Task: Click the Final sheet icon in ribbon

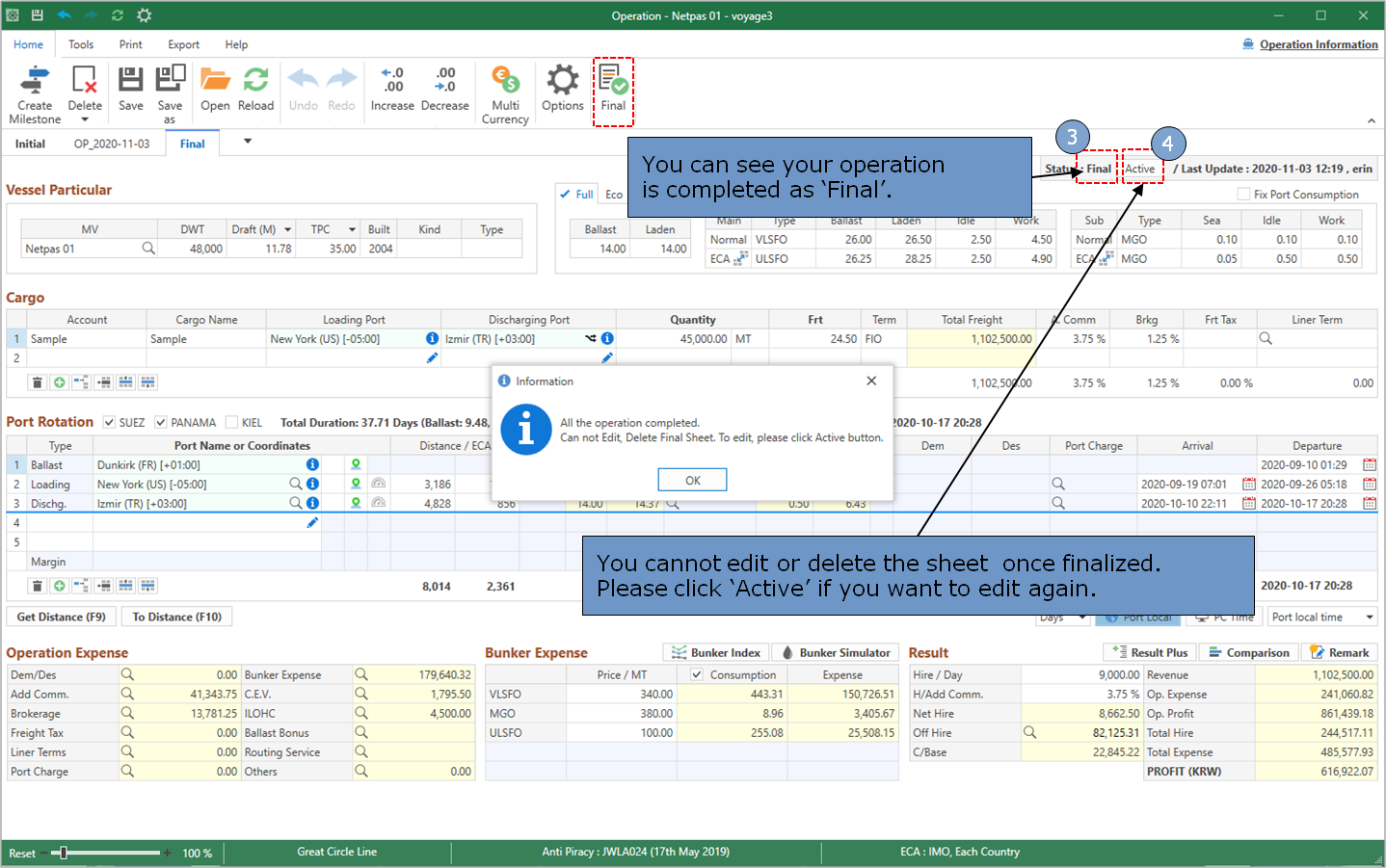Action: pos(613,81)
